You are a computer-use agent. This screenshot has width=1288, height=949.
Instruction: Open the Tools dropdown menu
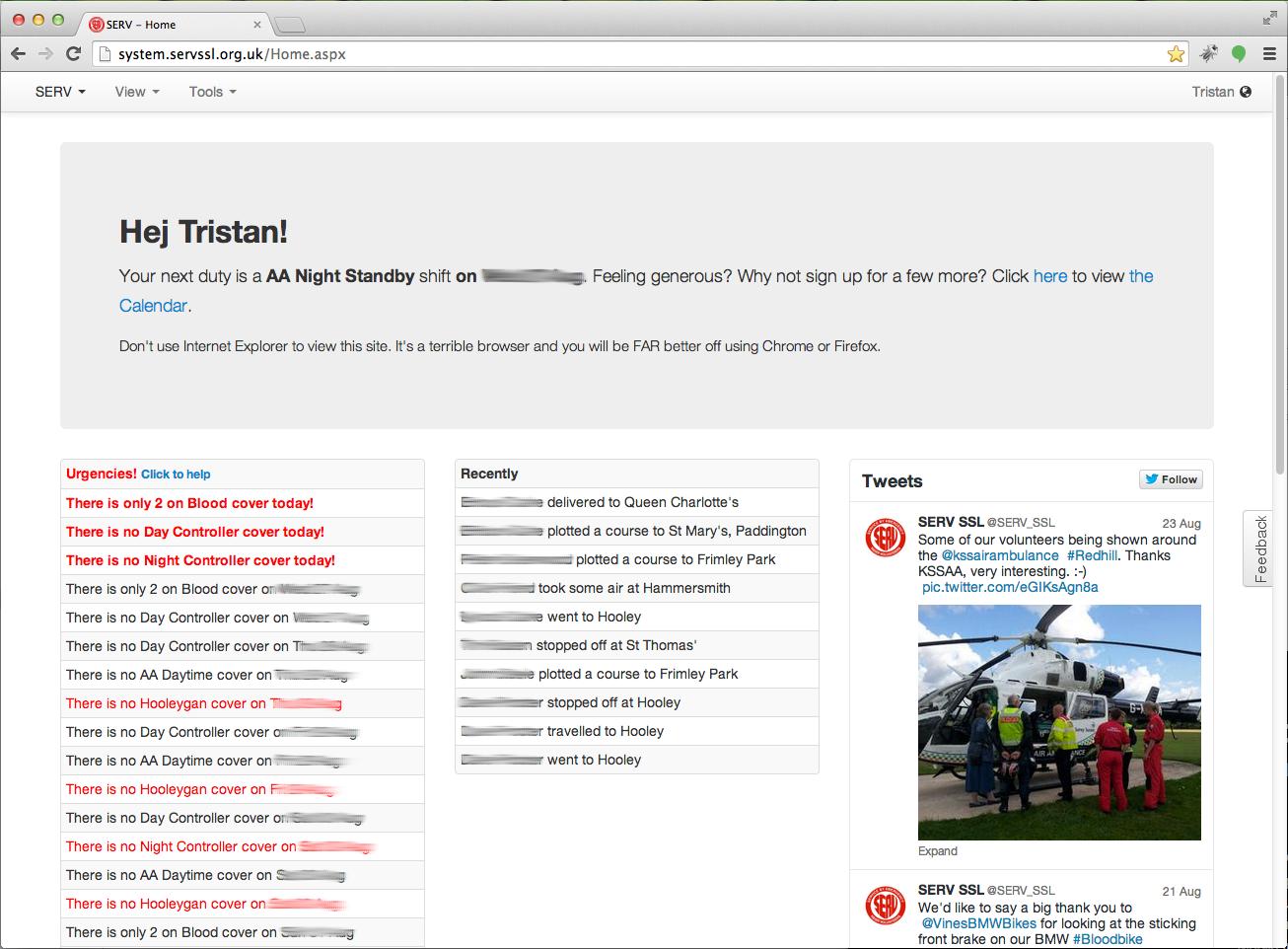point(212,92)
